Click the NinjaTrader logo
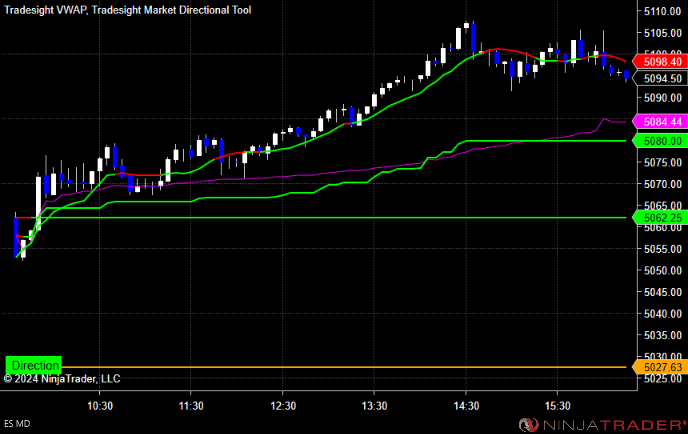 click(602, 424)
